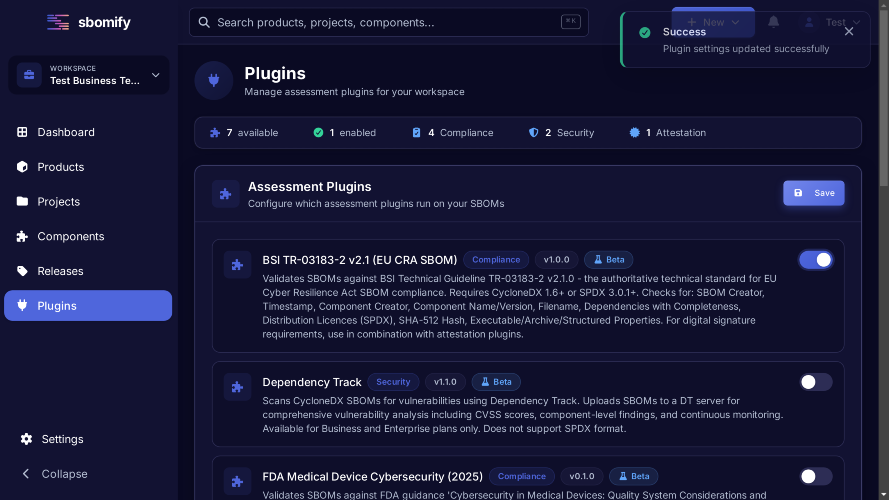Open the New dropdown menu
Viewport: 889px width, 500px height.
[x=713, y=22]
